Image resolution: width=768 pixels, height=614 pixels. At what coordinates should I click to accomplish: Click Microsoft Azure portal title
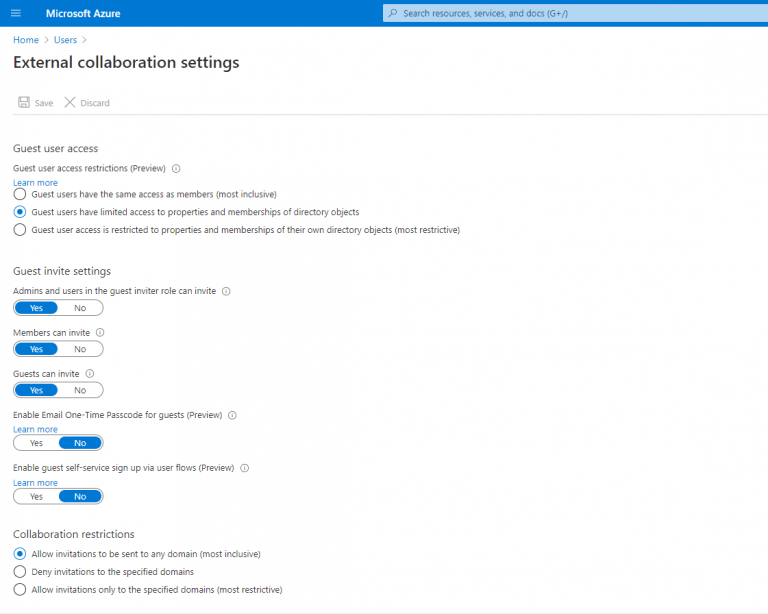(83, 13)
